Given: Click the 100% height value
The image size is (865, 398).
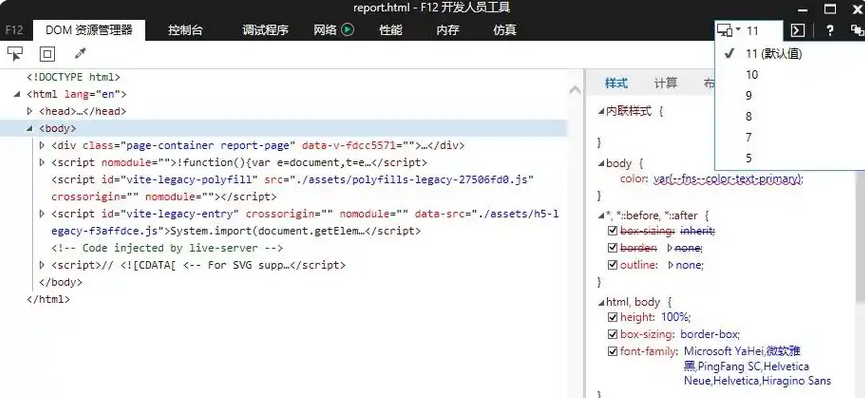Looking at the screenshot, I should tap(675, 317).
